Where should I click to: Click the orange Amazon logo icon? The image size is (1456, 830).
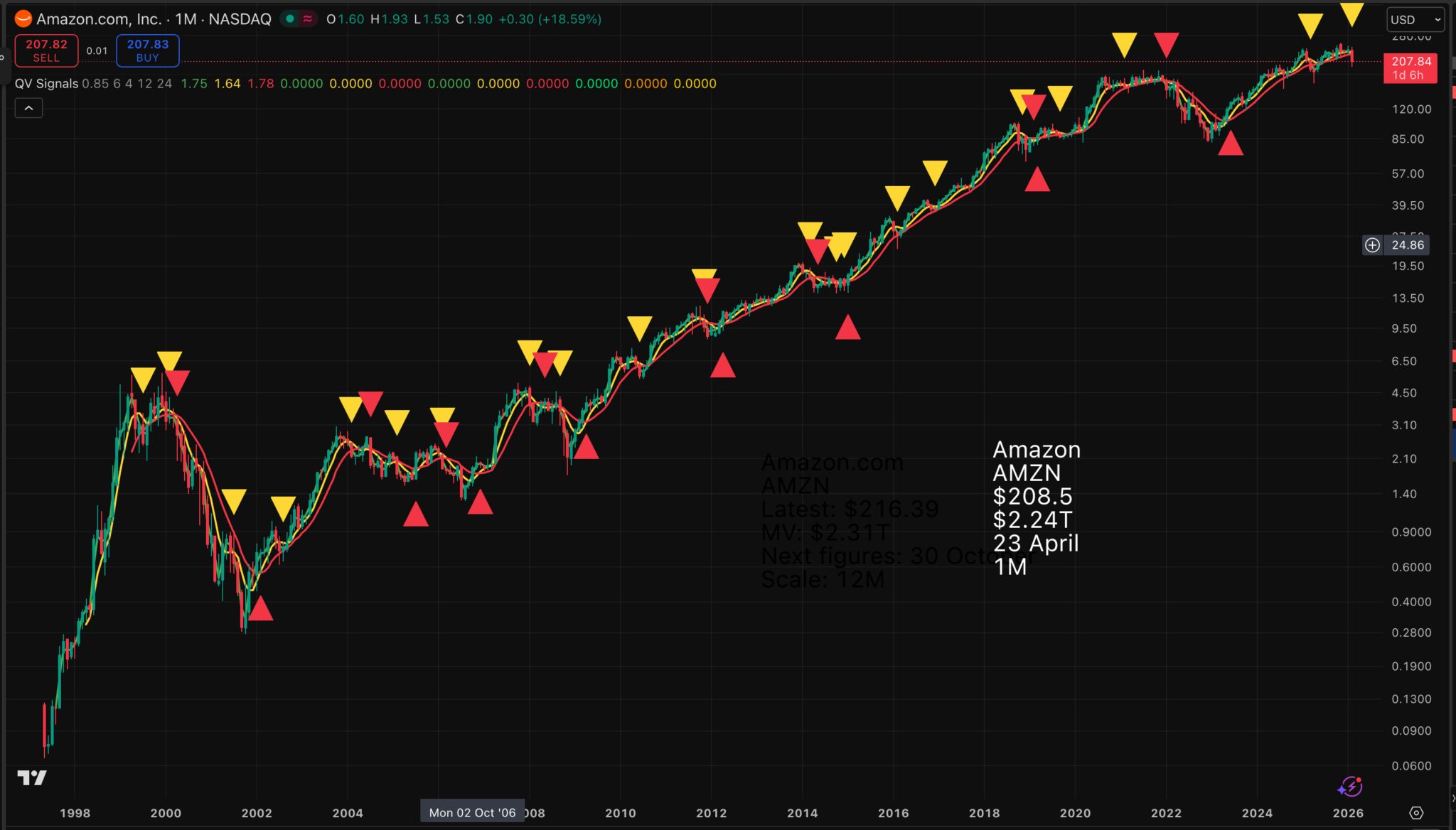coord(23,19)
